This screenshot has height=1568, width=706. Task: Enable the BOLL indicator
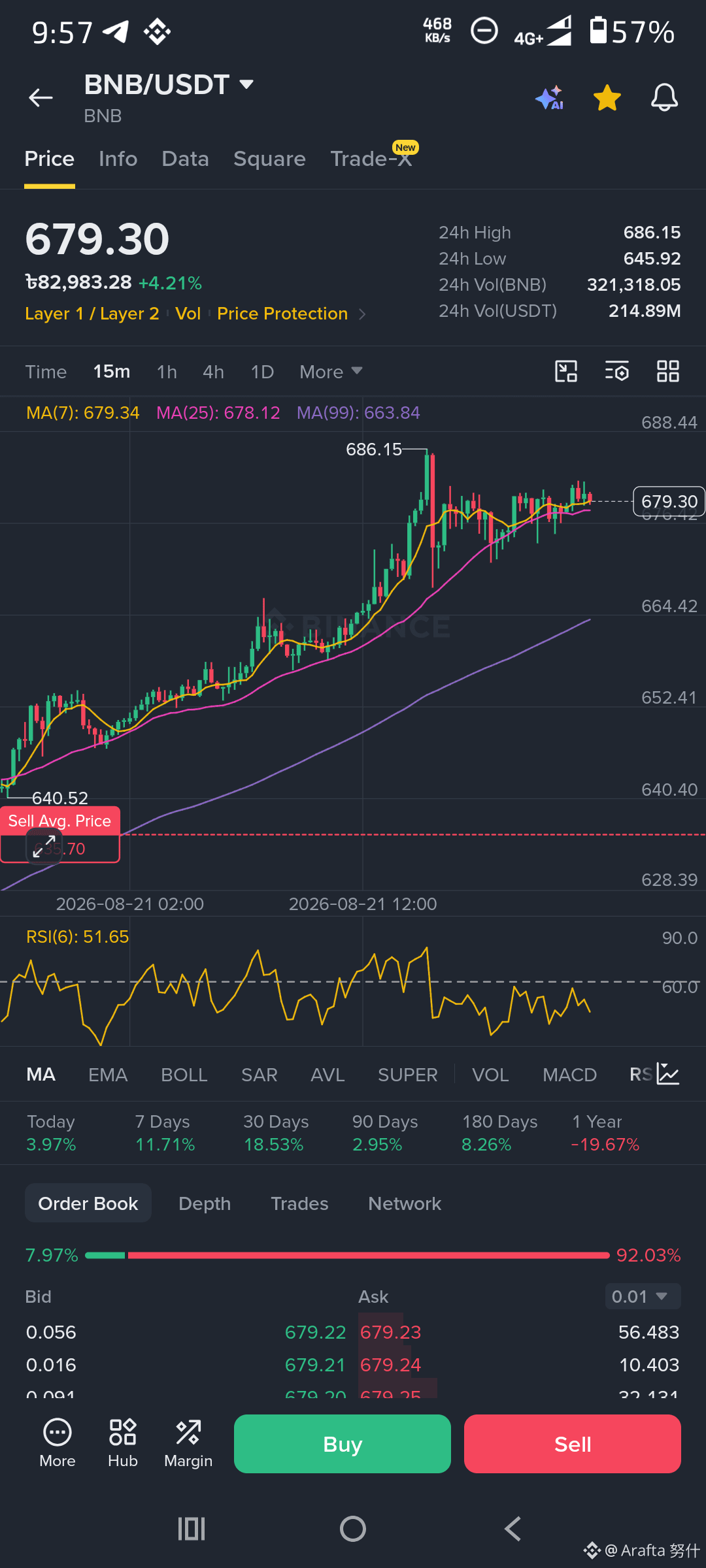(184, 1075)
